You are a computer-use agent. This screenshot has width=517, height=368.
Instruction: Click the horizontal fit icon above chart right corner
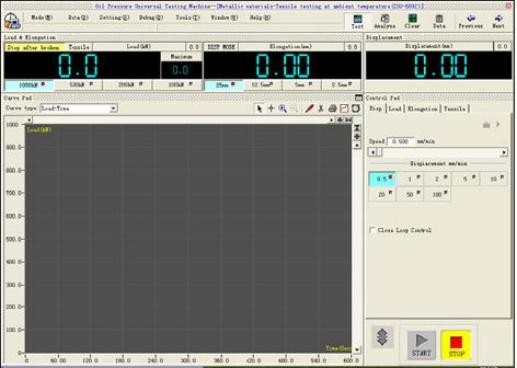[348, 119]
